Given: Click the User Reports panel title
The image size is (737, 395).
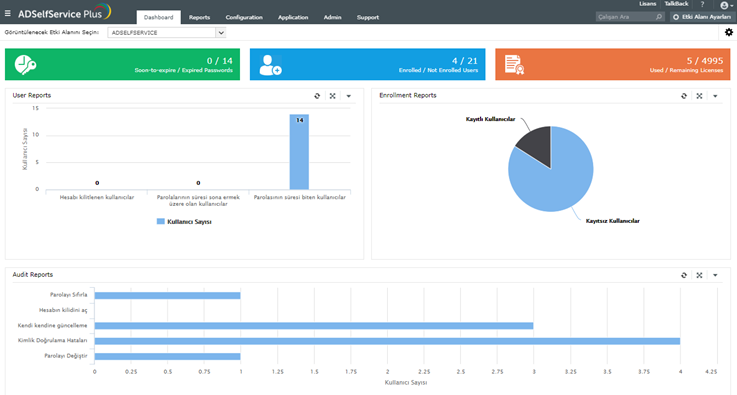Looking at the screenshot, I should (31, 95).
